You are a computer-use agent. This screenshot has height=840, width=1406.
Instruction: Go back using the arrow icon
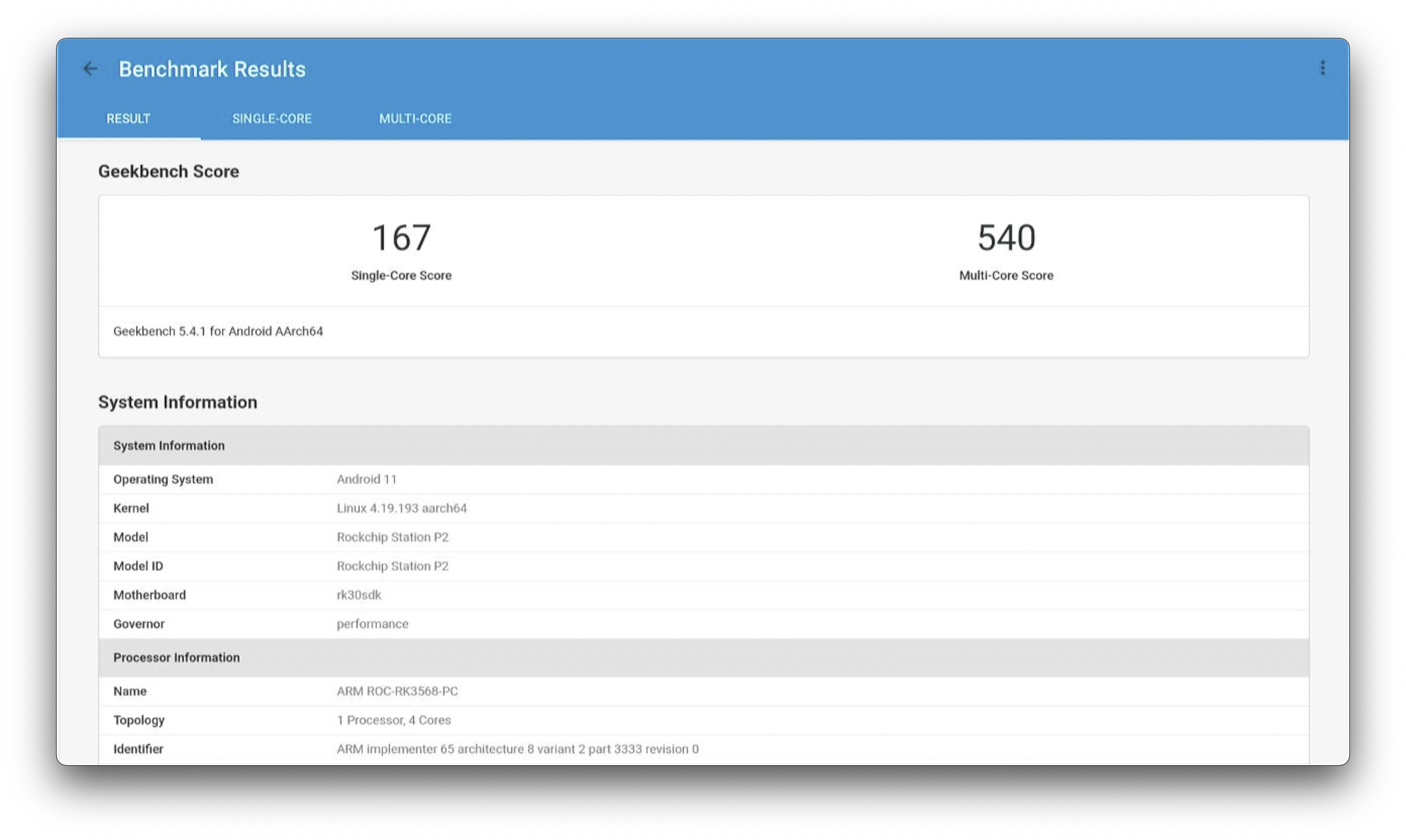pyautogui.click(x=90, y=69)
